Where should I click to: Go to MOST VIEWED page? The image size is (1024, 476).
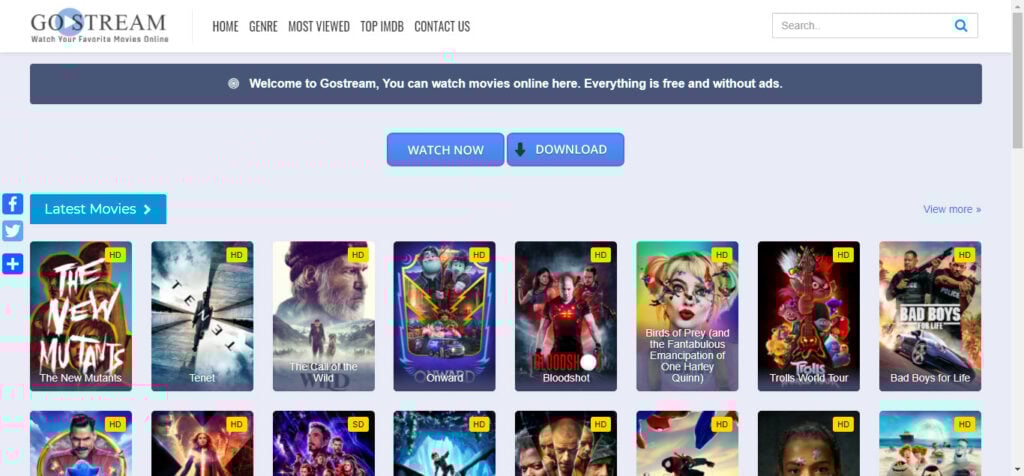tap(319, 27)
